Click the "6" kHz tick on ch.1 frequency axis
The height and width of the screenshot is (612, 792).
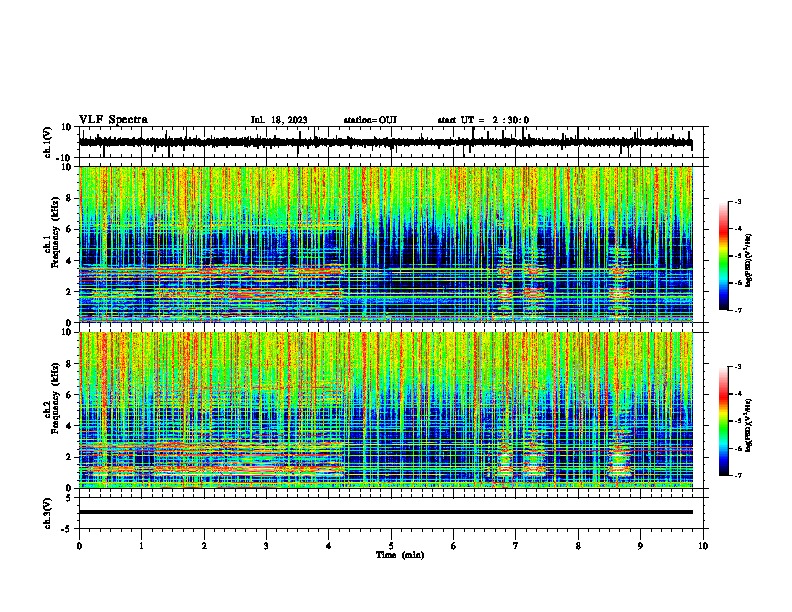coord(70,229)
